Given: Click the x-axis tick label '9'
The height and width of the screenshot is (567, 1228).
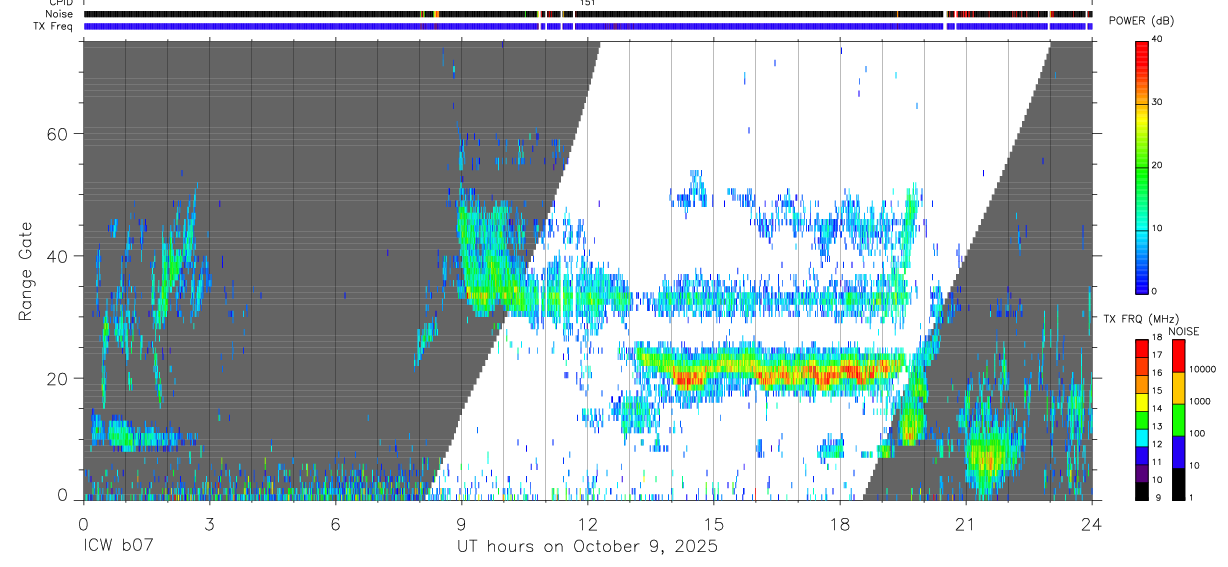Looking at the screenshot, I should (x=461, y=524).
